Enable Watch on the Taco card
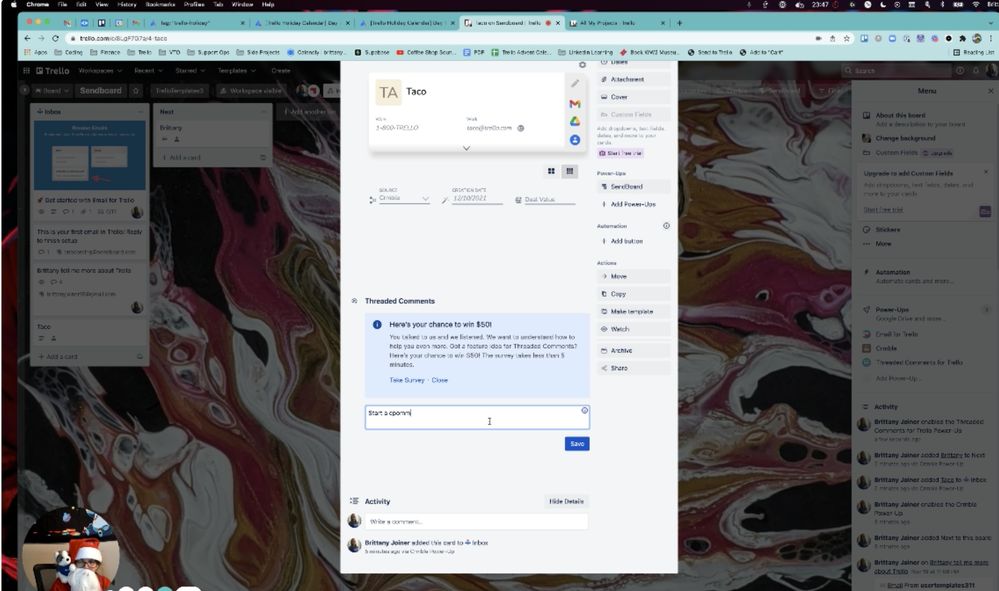This screenshot has width=999, height=591. click(x=620, y=329)
